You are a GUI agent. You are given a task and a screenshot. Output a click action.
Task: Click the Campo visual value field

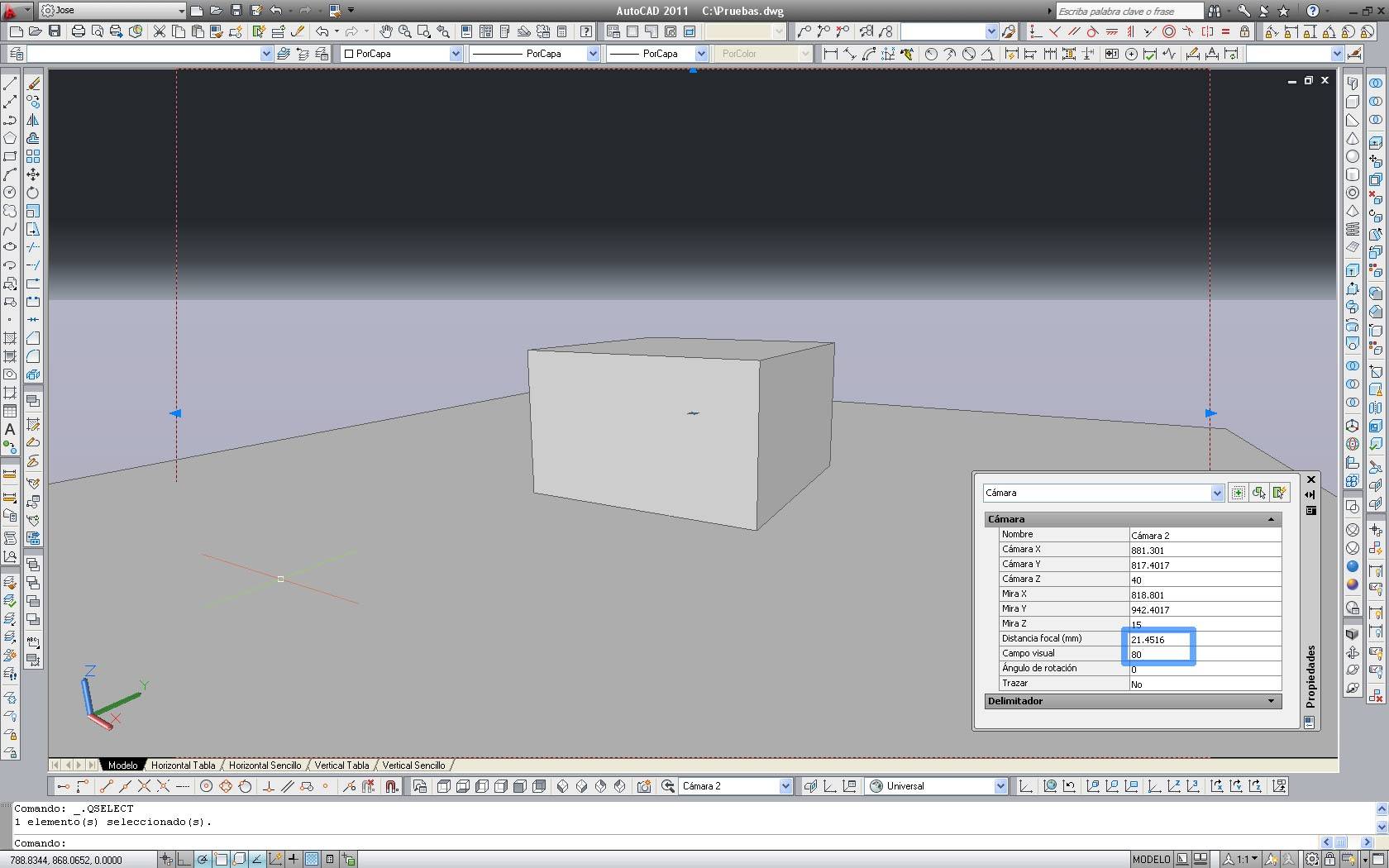(x=1205, y=655)
